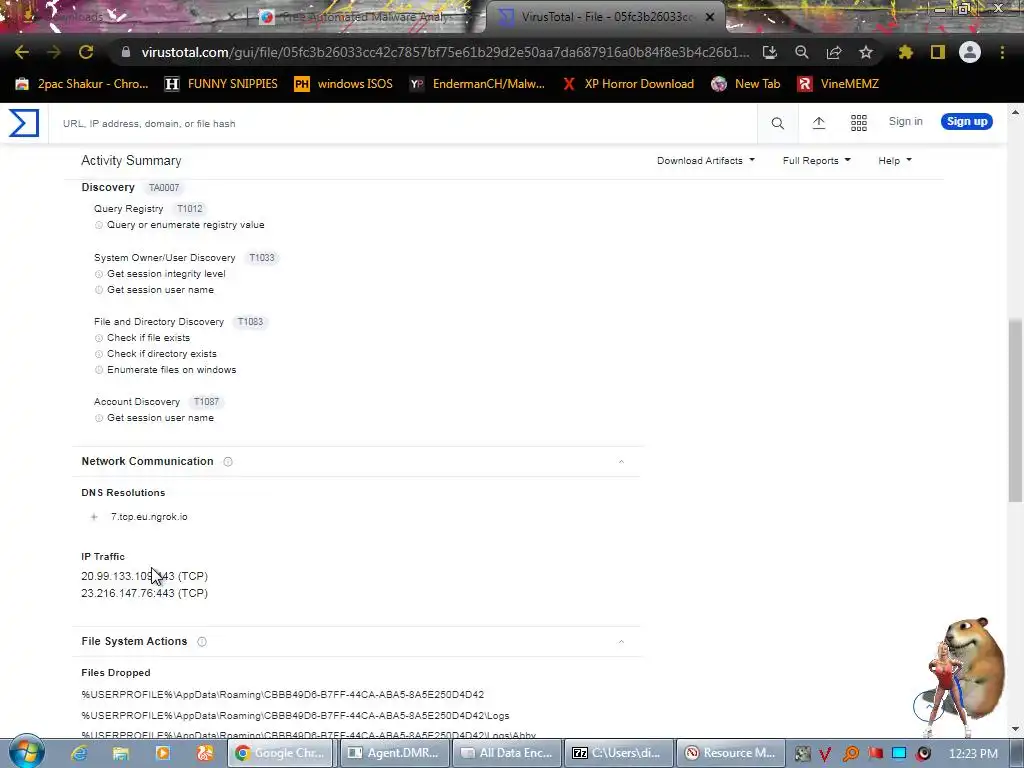Open the New Tab bookmark

click(746, 84)
